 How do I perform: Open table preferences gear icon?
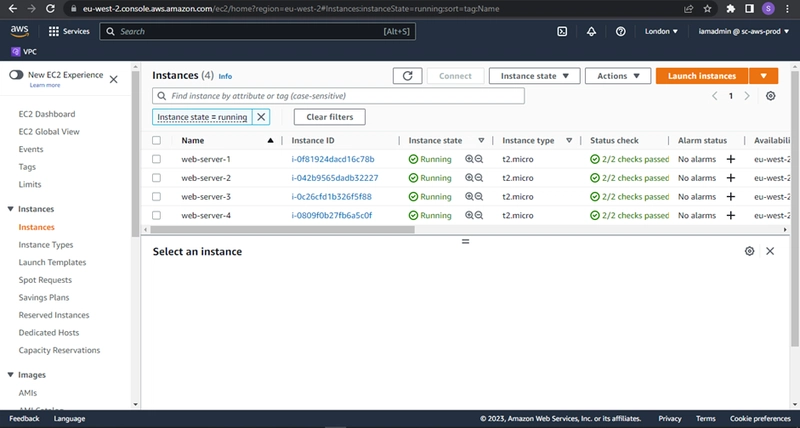pos(770,96)
